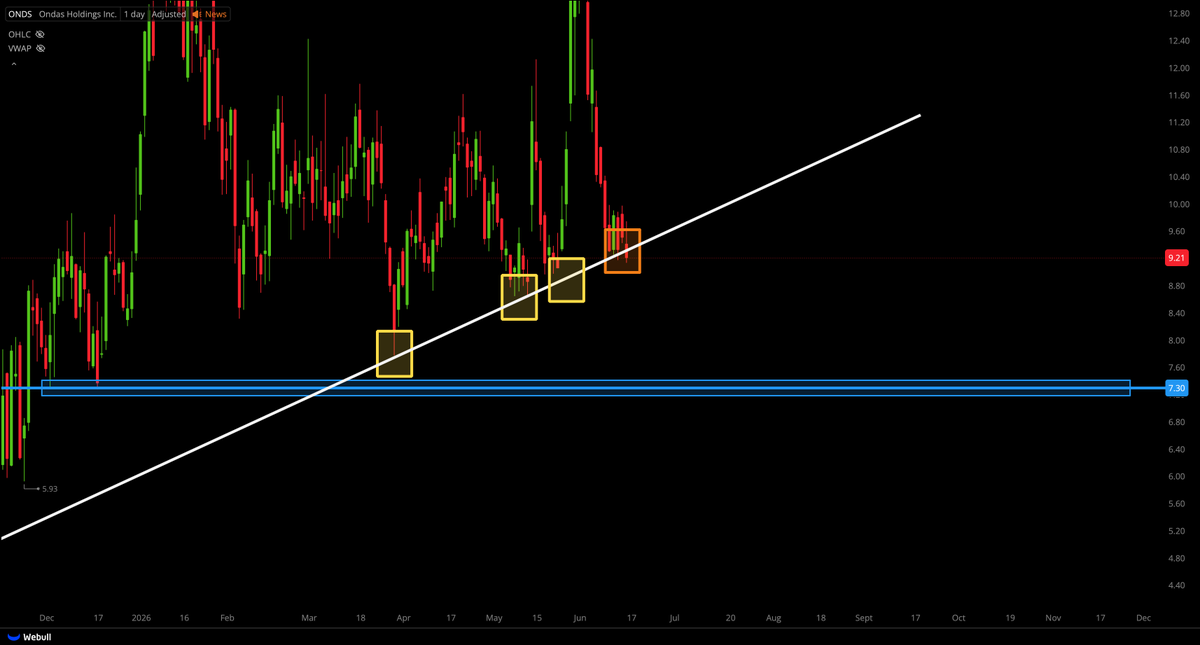Open the 1 day interval selector

135,14
